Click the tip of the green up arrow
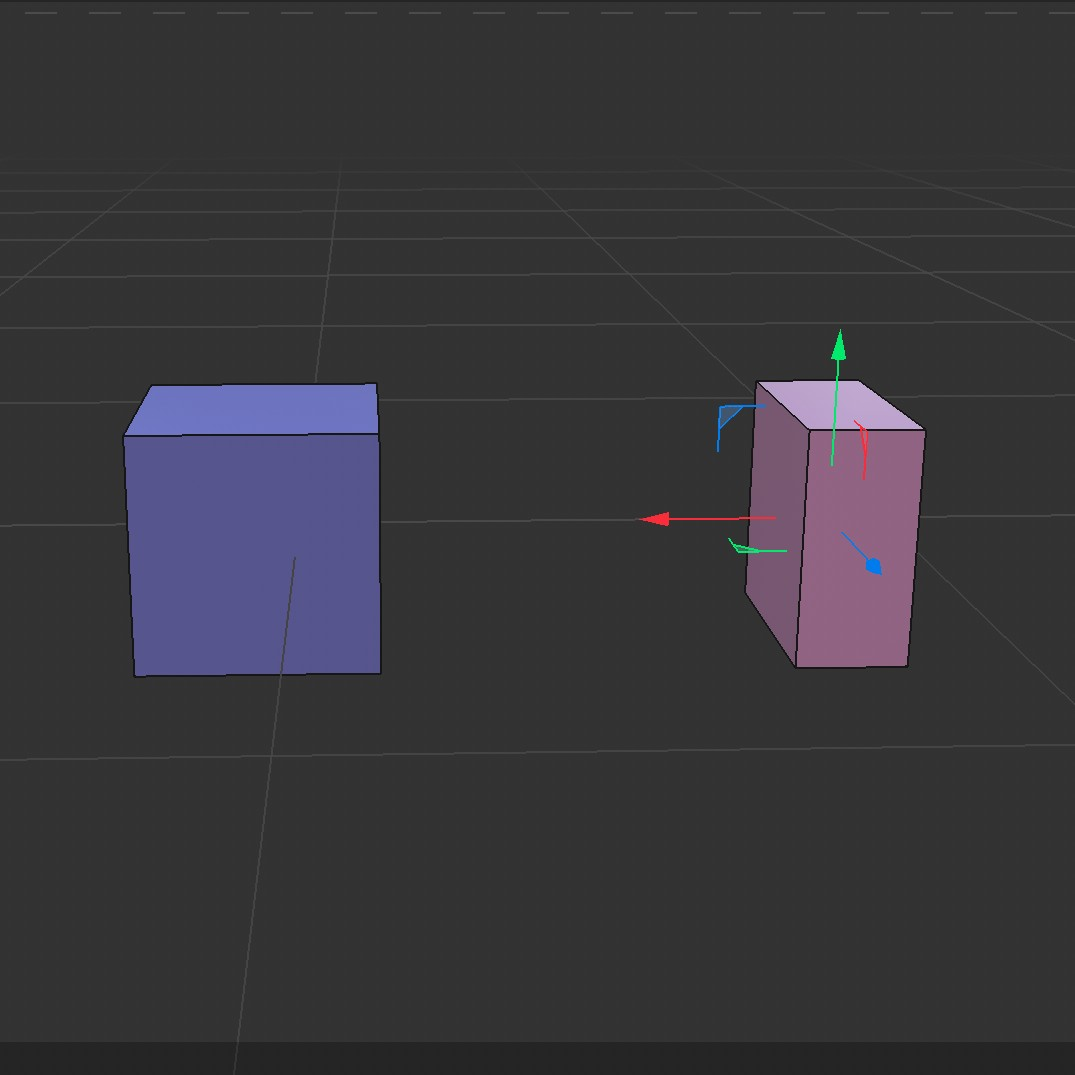 tap(838, 337)
